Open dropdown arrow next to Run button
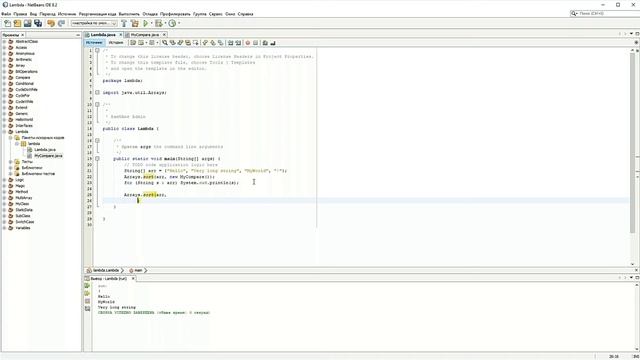 [151, 23]
